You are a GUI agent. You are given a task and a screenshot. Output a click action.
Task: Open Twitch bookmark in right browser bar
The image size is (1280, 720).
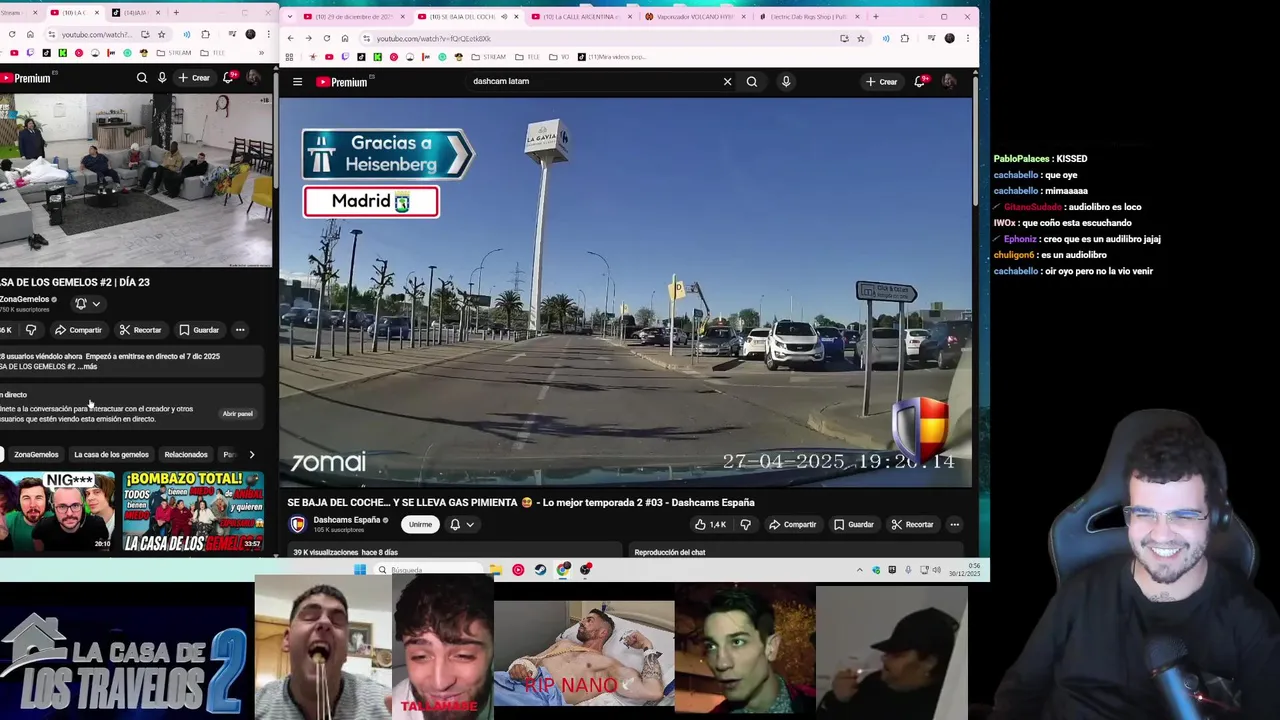[x=345, y=57]
